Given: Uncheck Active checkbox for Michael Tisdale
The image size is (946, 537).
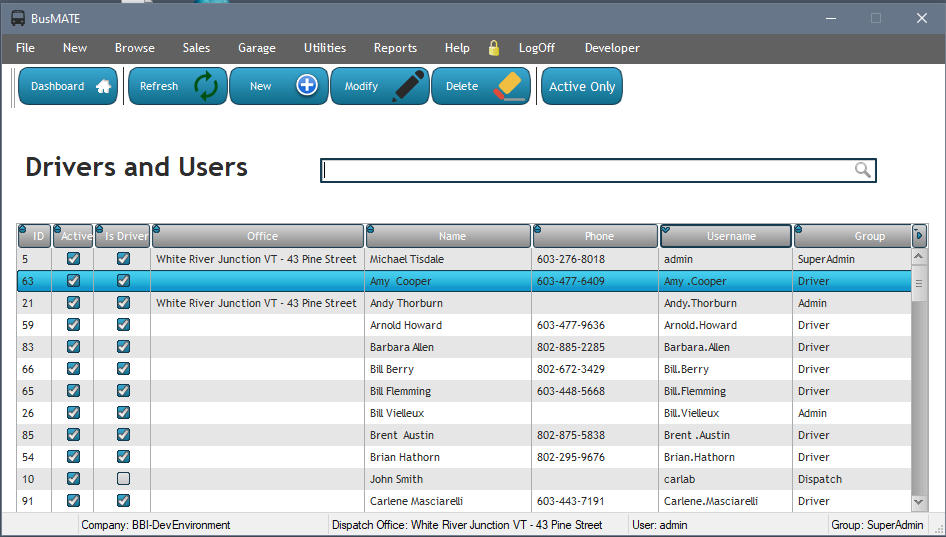Looking at the screenshot, I should (x=73, y=259).
